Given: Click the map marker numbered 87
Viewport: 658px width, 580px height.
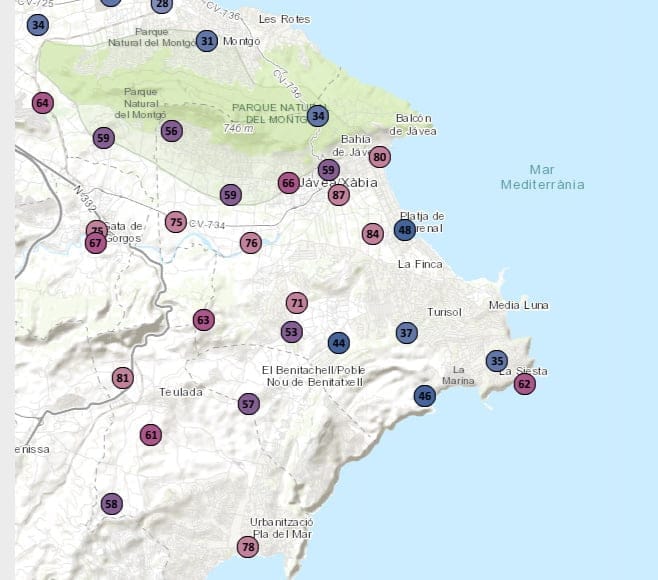Looking at the screenshot, I should tap(339, 195).
